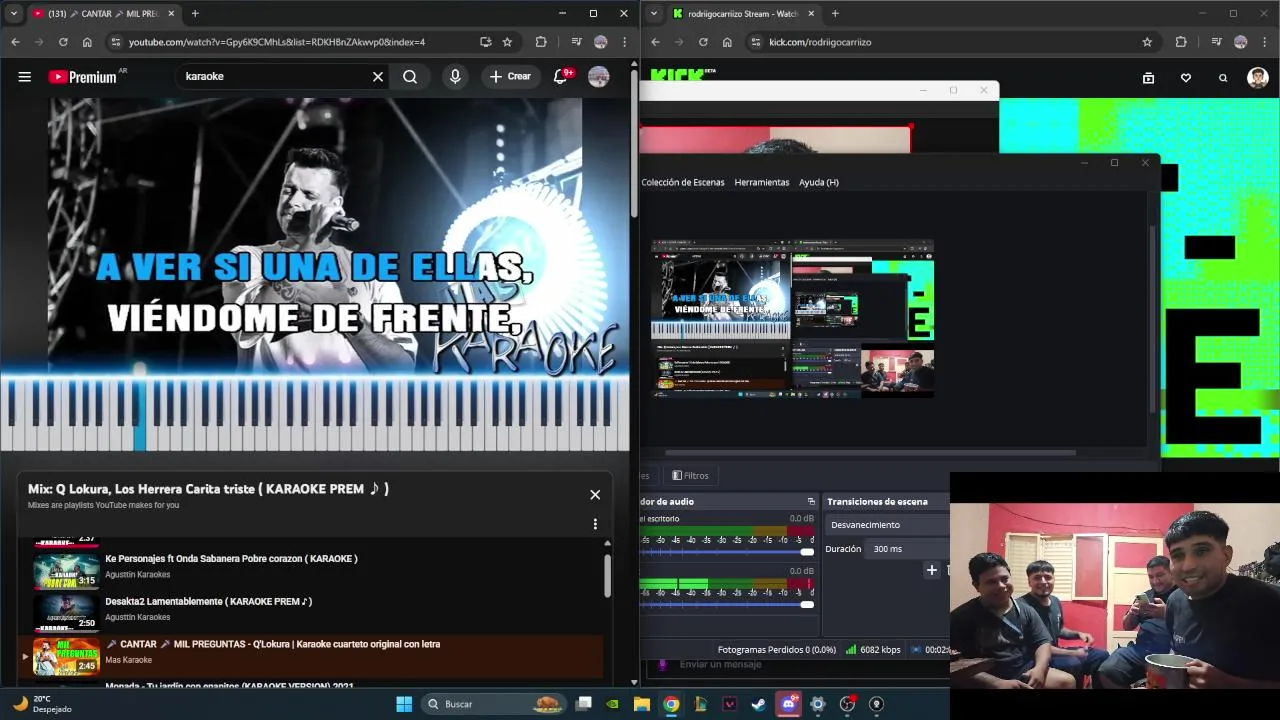
Task: Open OBS Ayuda (H) menu
Action: [x=819, y=182]
